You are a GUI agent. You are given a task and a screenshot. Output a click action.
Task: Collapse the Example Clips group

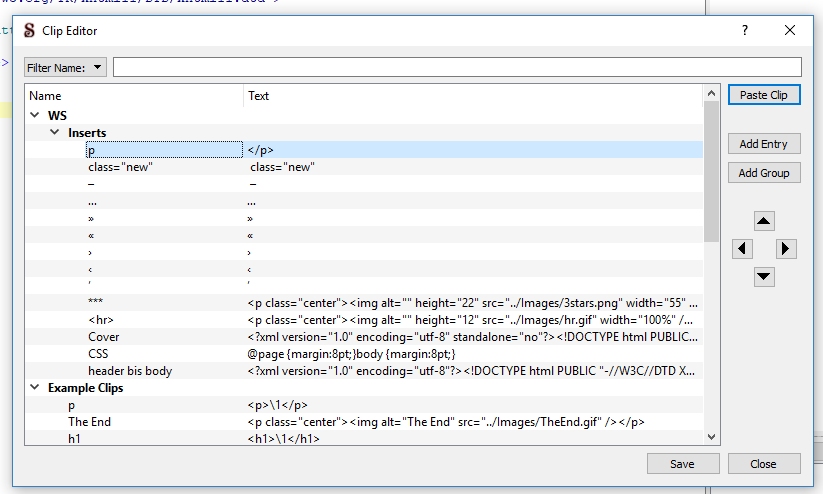pos(35,387)
